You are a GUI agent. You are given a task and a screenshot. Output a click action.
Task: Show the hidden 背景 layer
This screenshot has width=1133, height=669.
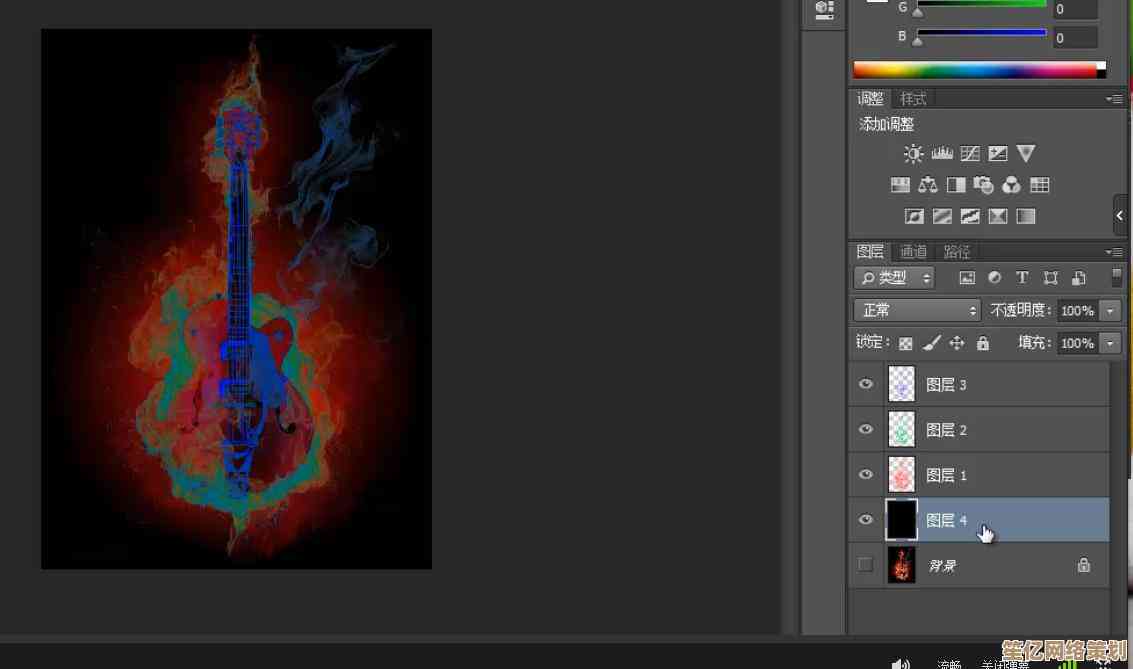click(x=866, y=565)
